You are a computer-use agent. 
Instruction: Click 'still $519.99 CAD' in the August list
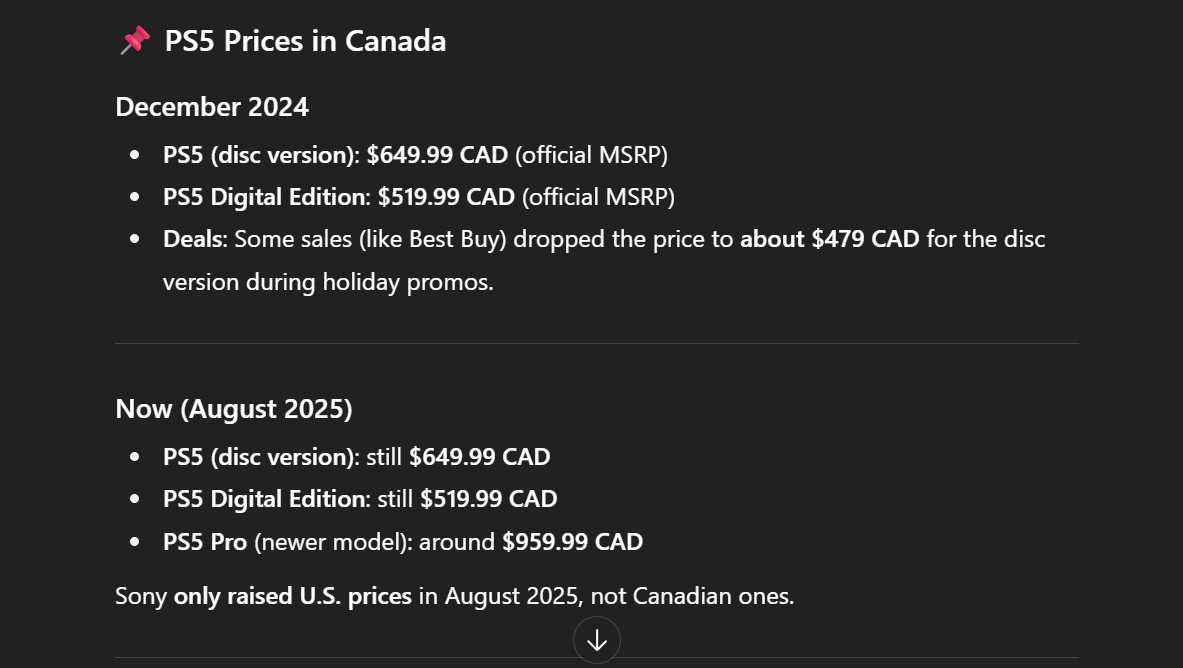pyautogui.click(x=467, y=499)
